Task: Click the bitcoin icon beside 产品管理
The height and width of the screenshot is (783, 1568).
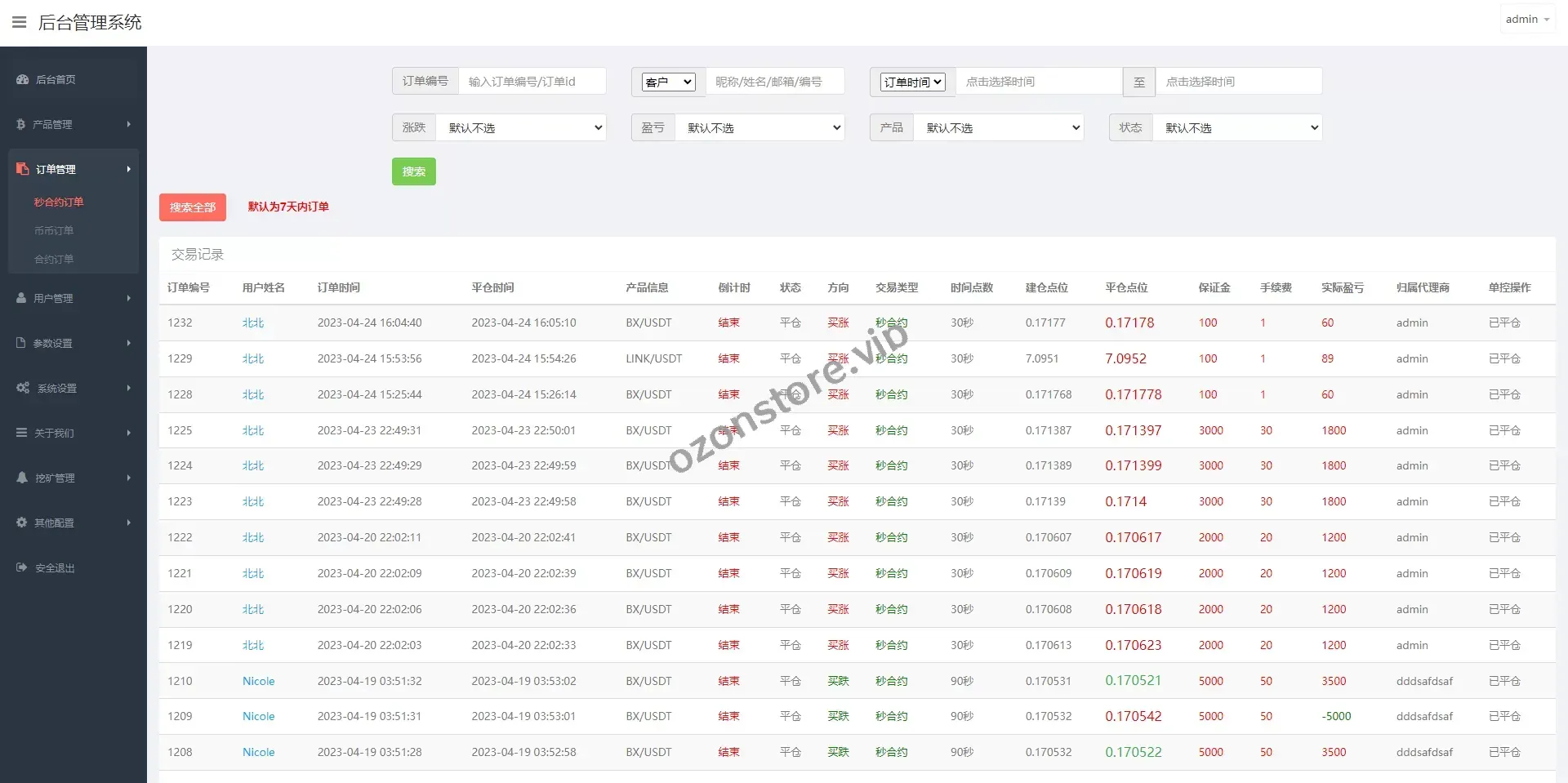Action: (x=21, y=124)
